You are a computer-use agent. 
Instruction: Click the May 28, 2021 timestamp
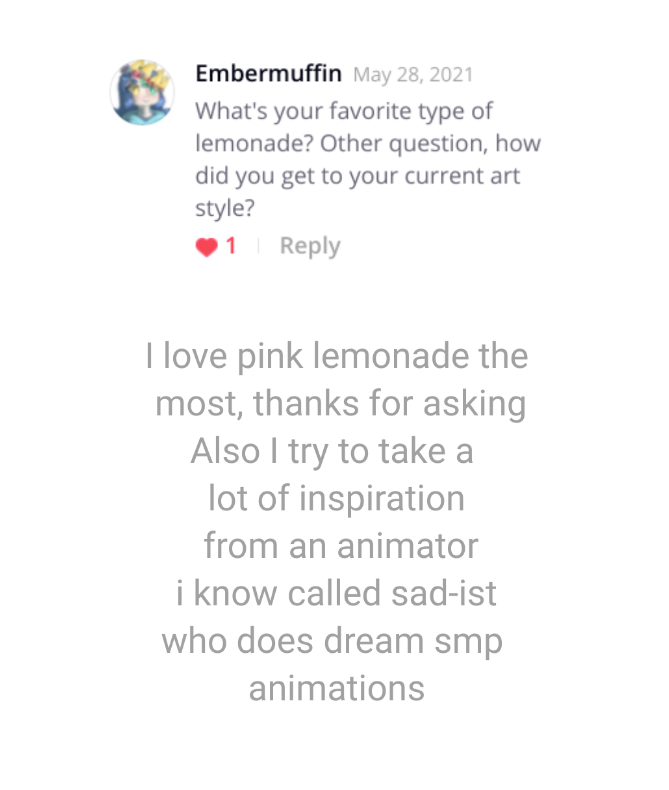[413, 75]
